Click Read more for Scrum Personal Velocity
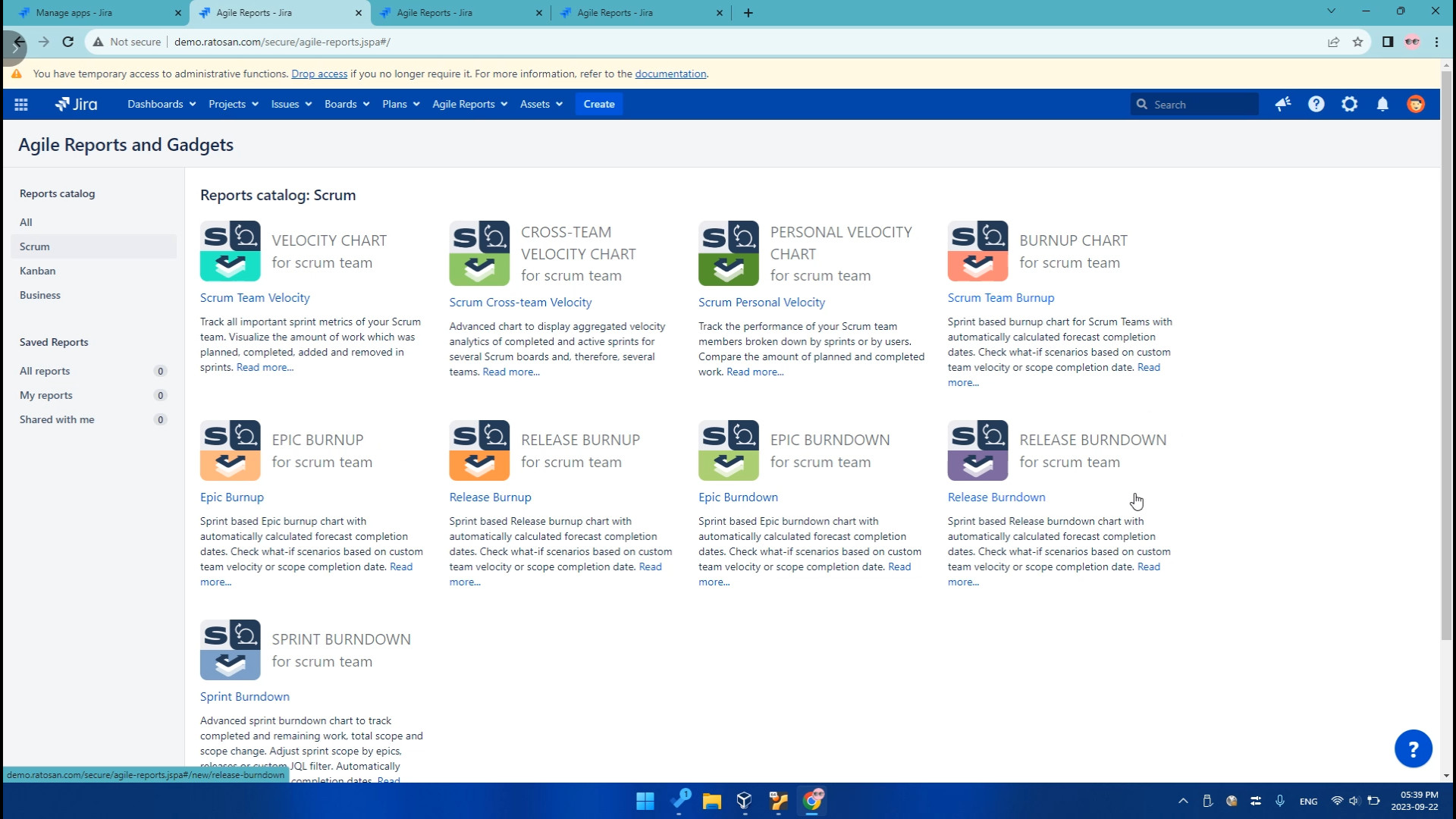Viewport: 1456px width, 819px height. click(755, 372)
